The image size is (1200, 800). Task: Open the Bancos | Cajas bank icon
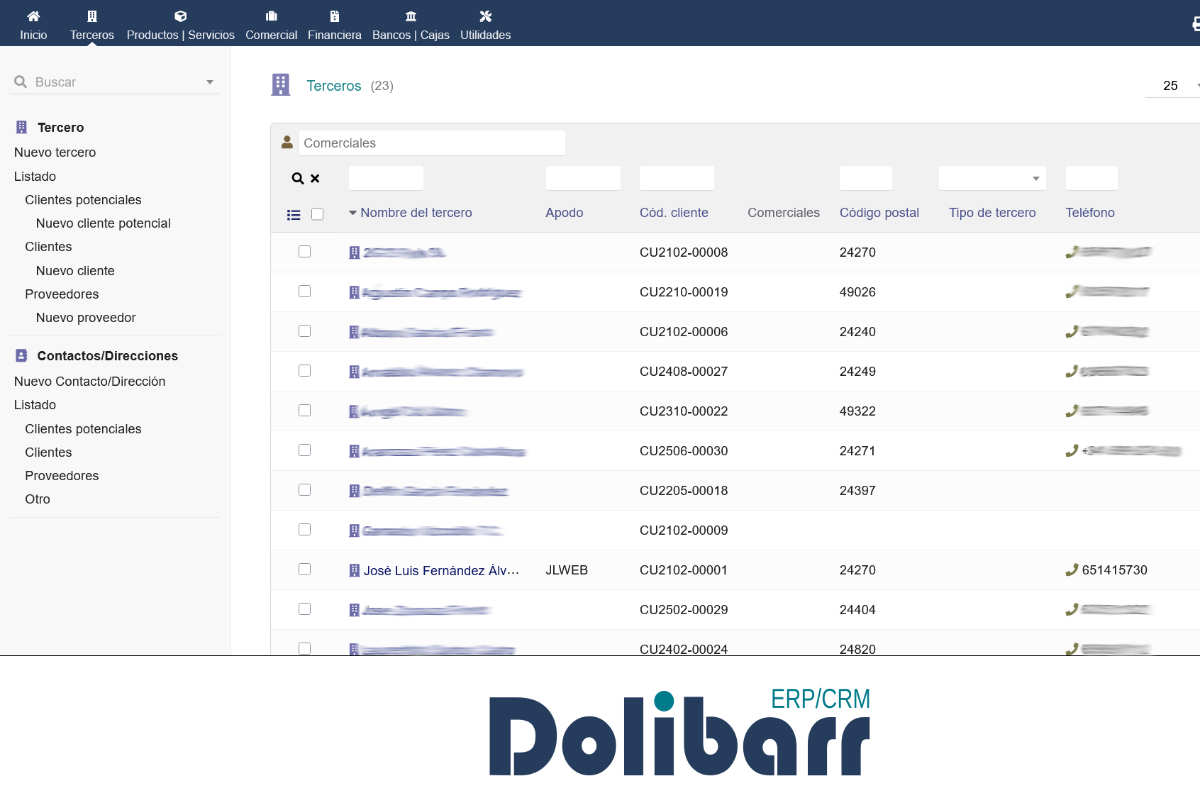pos(411,16)
